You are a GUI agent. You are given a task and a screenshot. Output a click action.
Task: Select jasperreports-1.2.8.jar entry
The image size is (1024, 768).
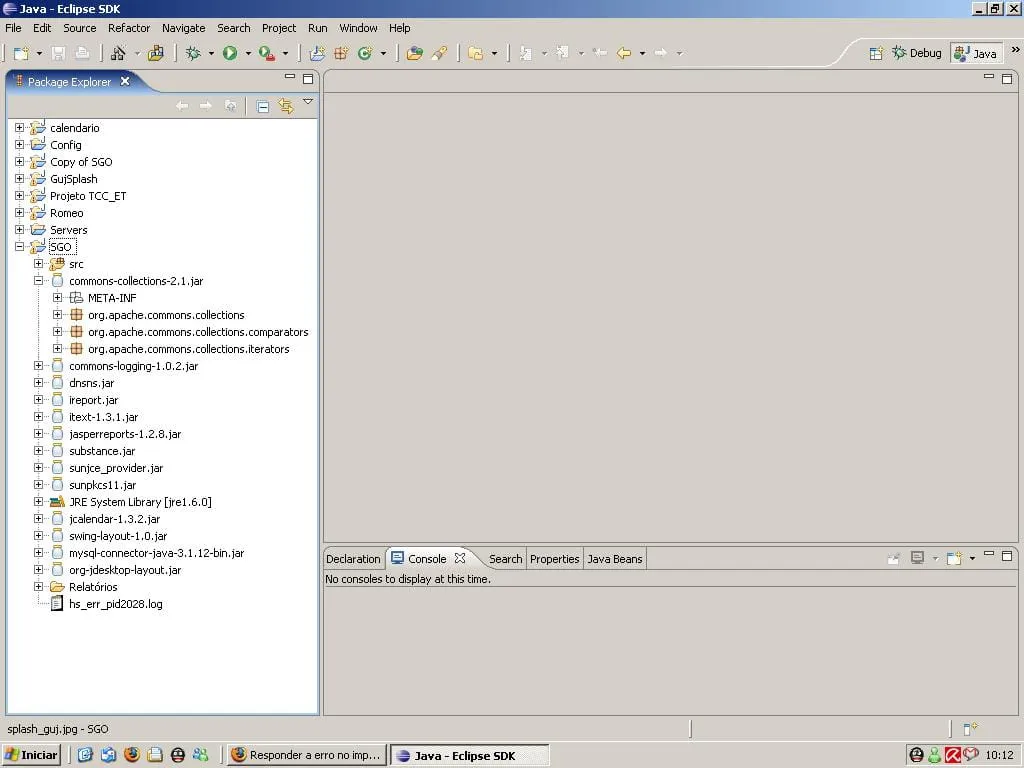125,434
